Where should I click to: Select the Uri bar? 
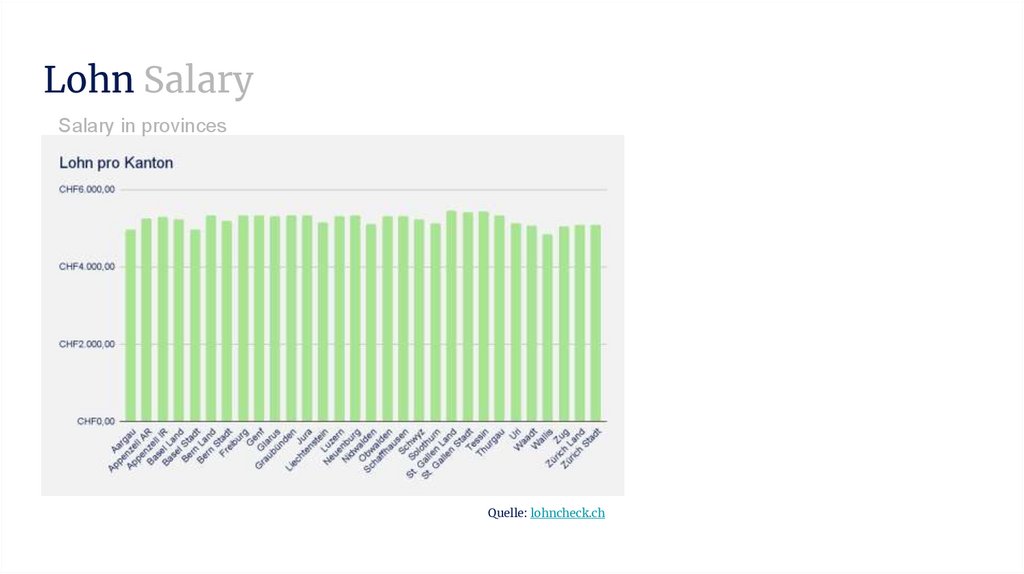tap(515, 322)
